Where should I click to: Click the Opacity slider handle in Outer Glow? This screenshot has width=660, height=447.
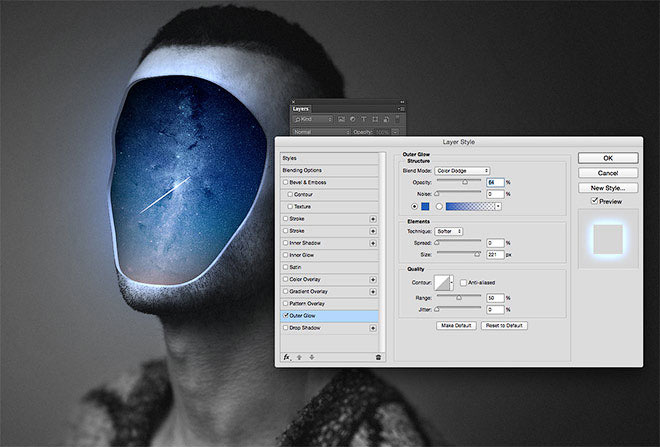[465, 182]
